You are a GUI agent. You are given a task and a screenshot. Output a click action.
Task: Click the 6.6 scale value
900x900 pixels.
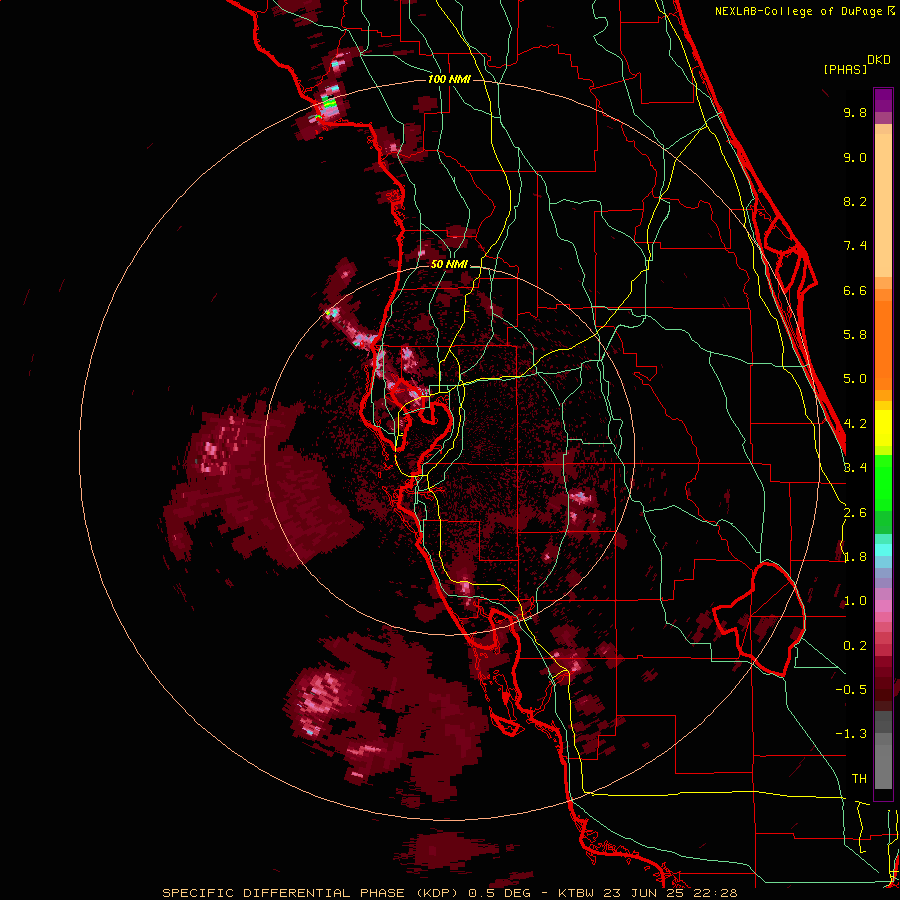pos(855,290)
